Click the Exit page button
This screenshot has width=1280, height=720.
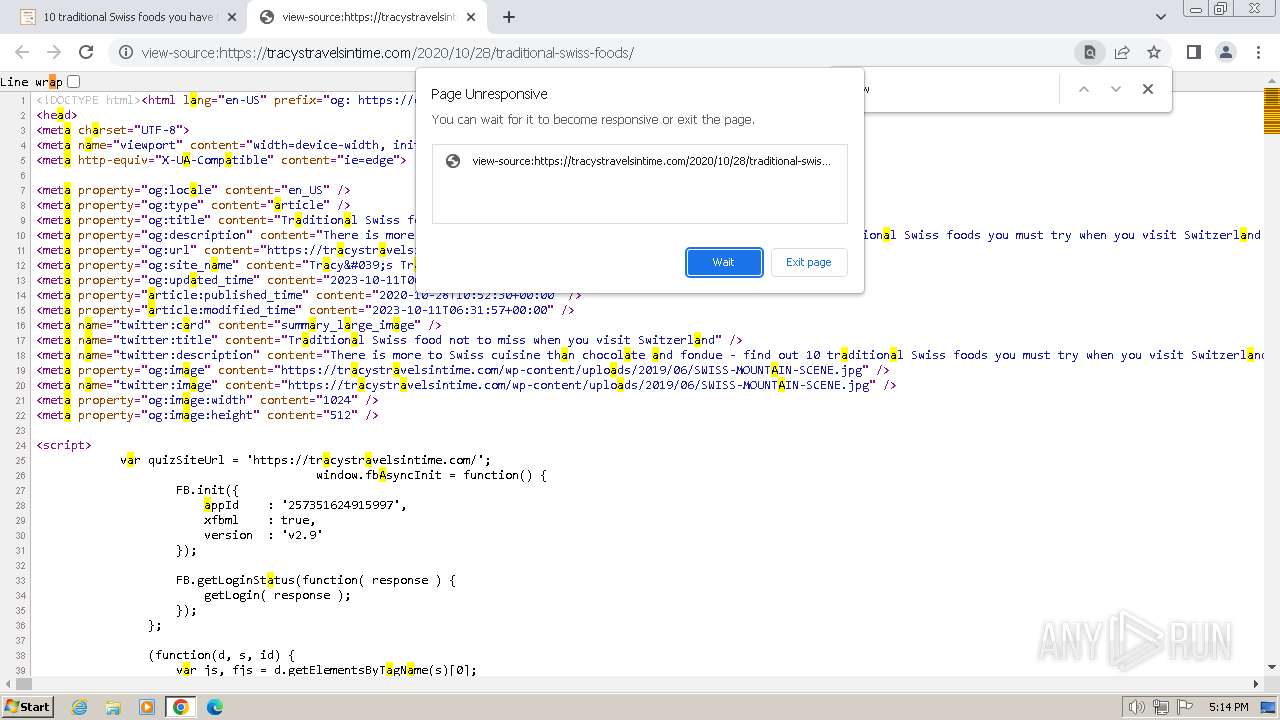(x=808, y=262)
